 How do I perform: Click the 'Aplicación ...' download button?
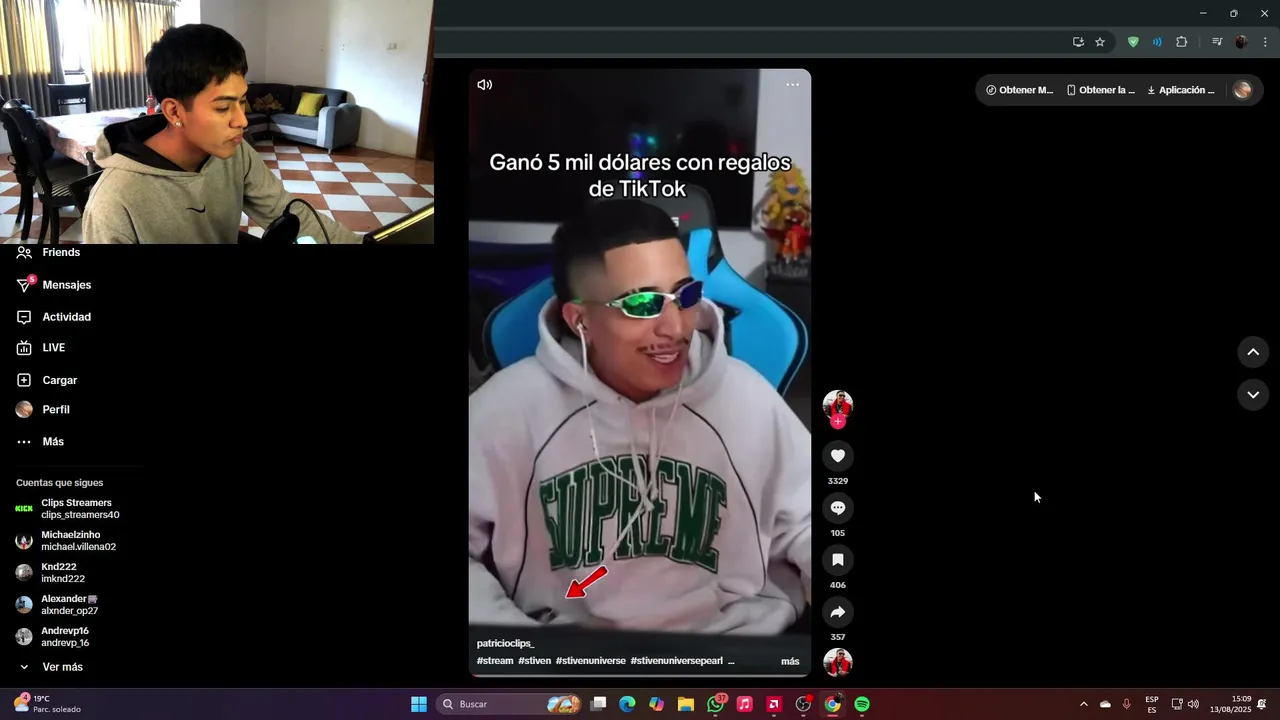coord(1181,90)
